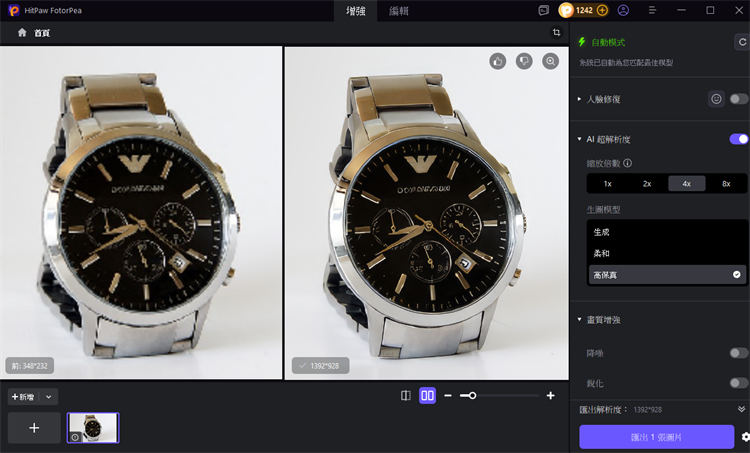Open export settings gear icon
The height and width of the screenshot is (453, 750).
pyautogui.click(x=744, y=437)
